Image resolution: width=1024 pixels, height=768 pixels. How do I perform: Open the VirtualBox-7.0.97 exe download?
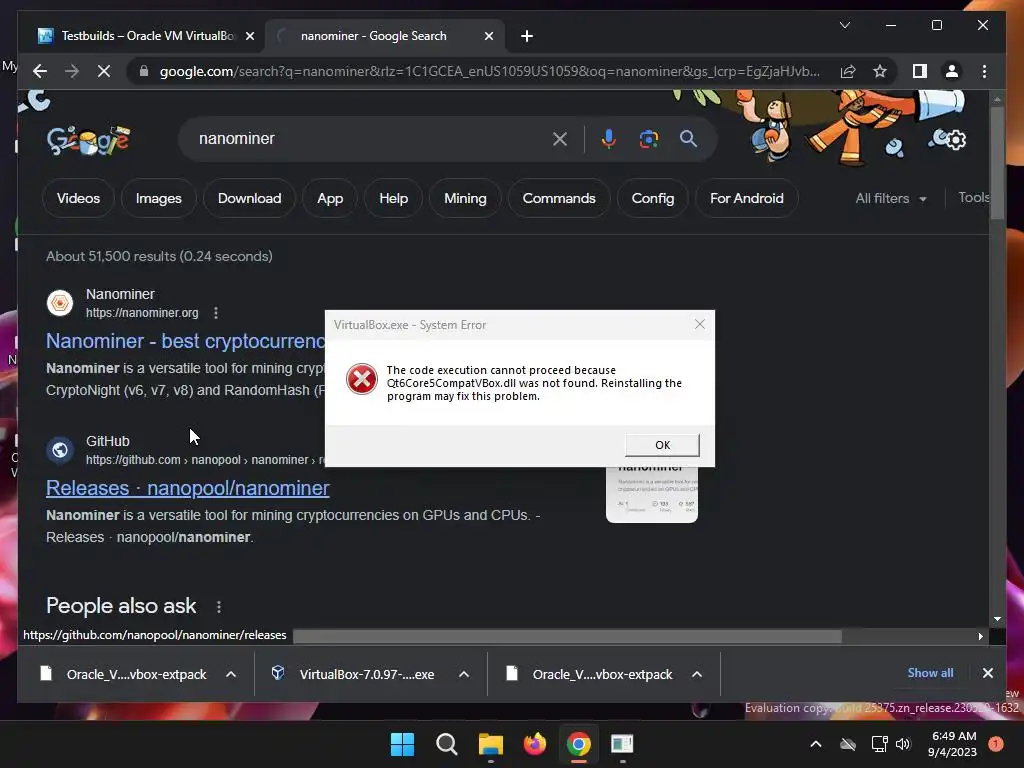366,675
